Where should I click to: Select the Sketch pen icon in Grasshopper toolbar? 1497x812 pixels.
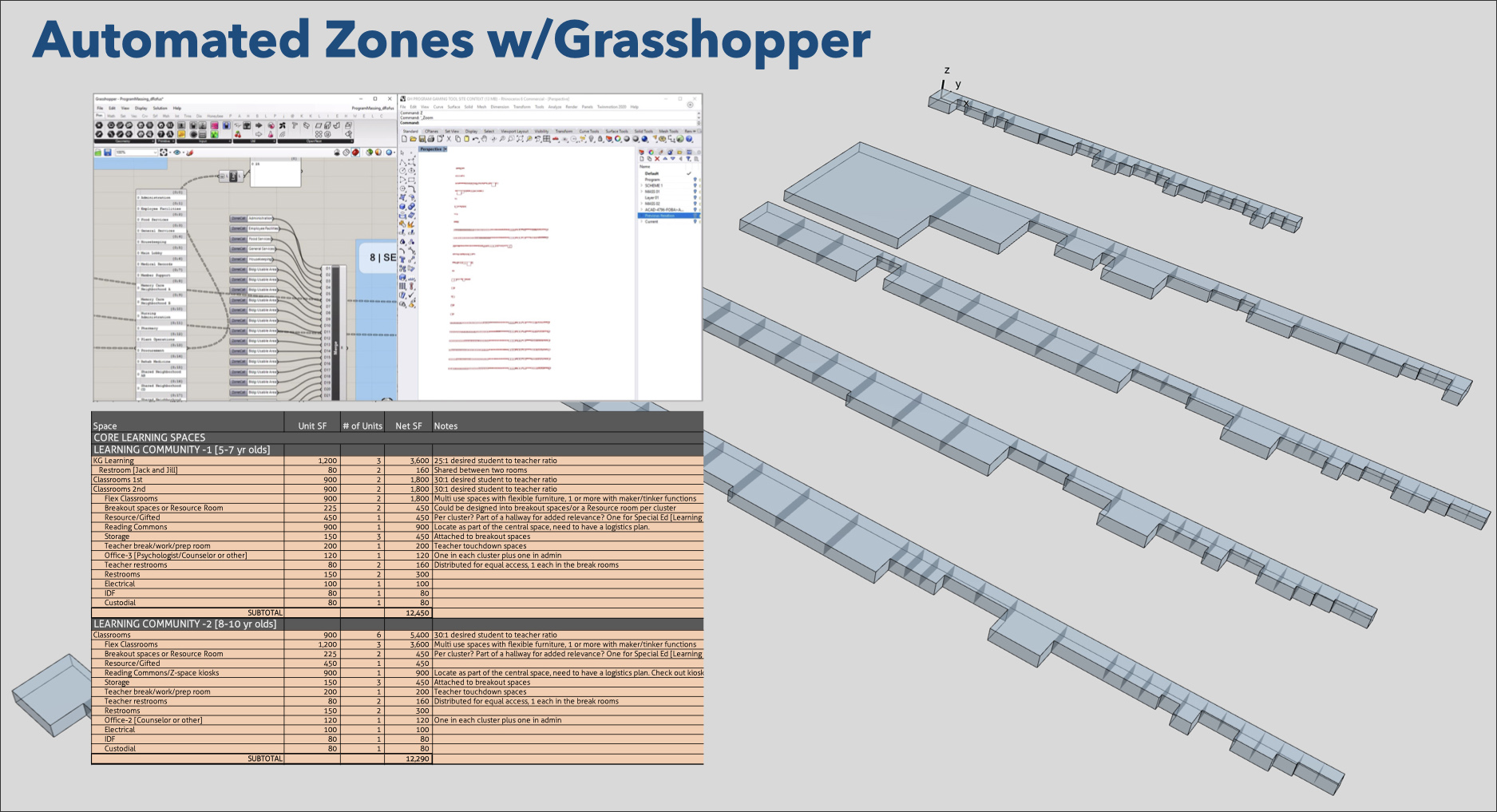[x=189, y=152]
